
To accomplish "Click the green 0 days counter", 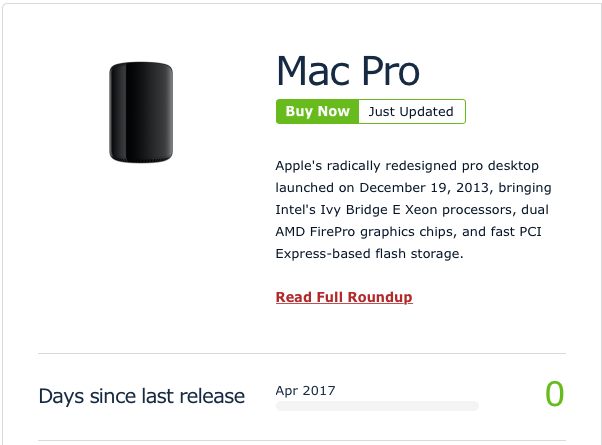I will tap(554, 394).
